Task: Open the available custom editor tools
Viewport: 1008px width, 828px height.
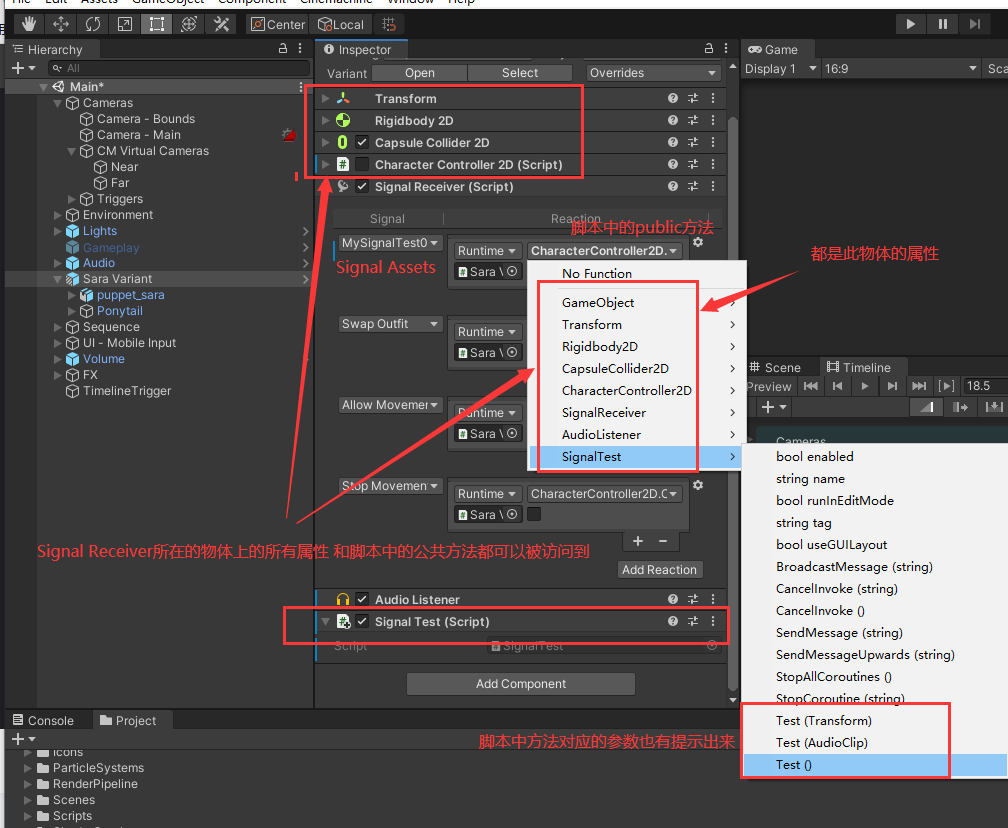Action: tap(219, 24)
